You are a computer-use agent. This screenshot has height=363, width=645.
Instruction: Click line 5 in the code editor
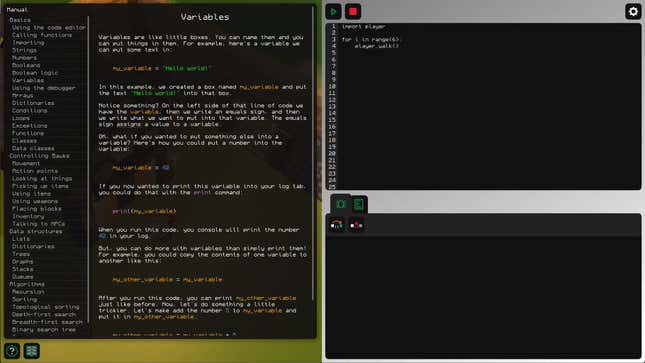[x=490, y=53]
